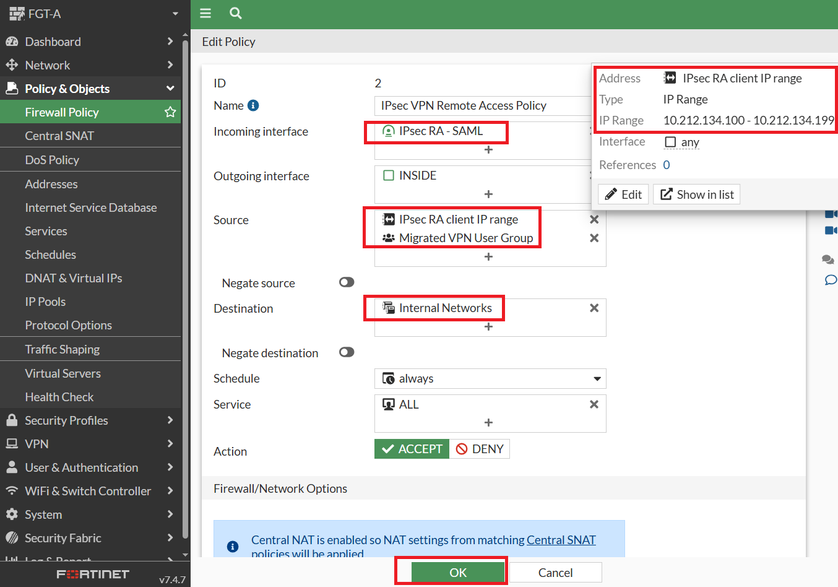Cancel editing the policy
The width and height of the screenshot is (838, 587).
555,573
